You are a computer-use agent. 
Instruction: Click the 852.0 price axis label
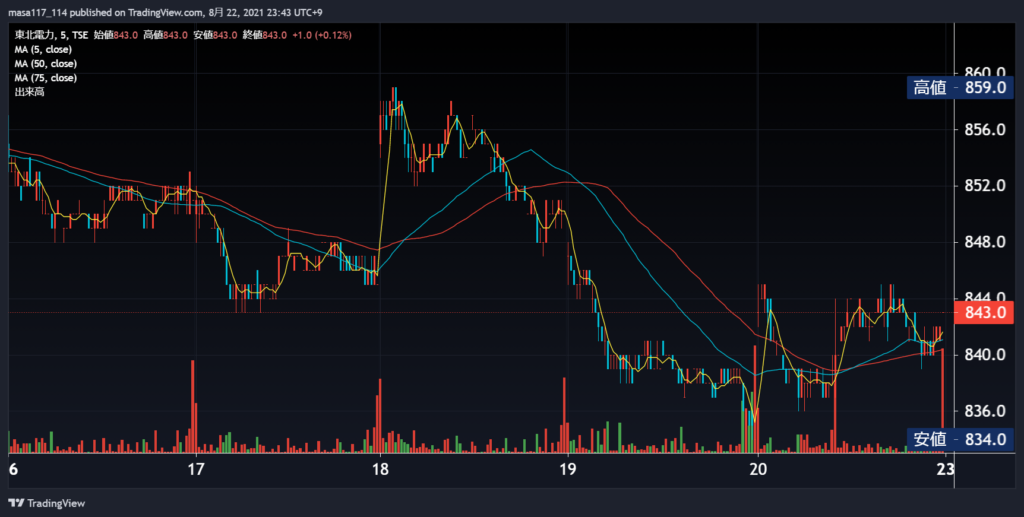pyautogui.click(x=985, y=186)
